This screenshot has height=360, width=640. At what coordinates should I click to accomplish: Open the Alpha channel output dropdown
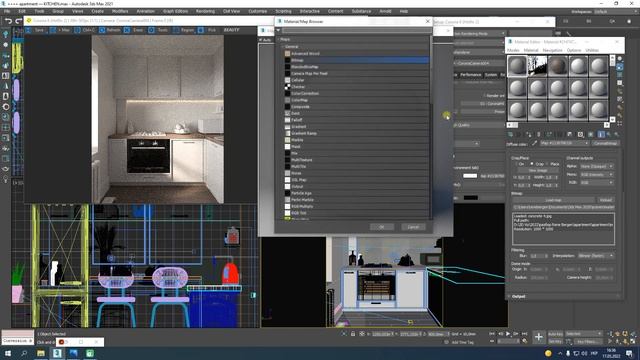[596, 167]
